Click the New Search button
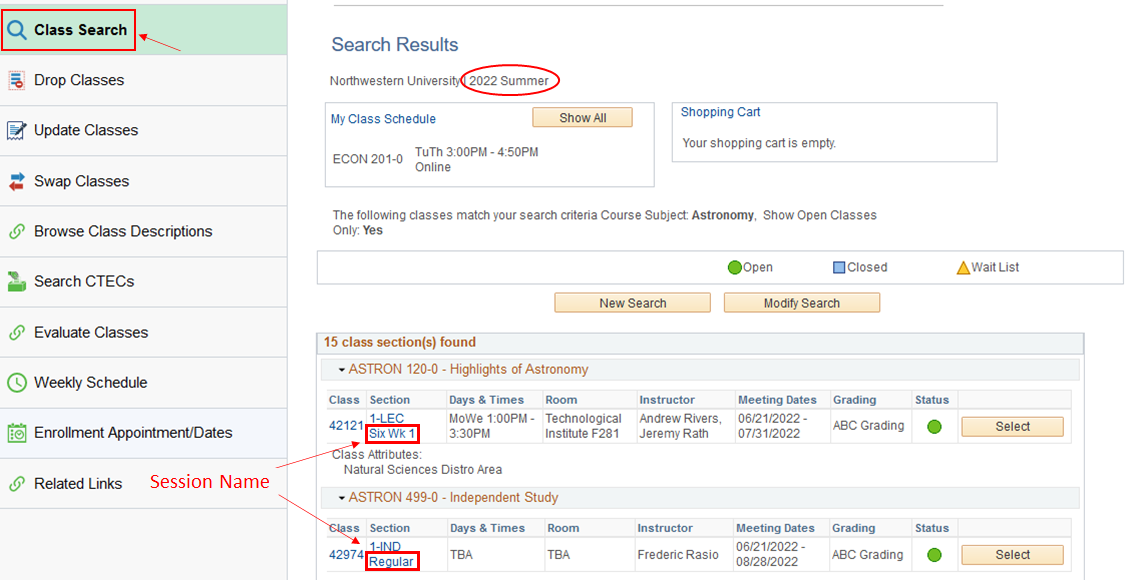Image resolution: width=1135 pixels, height=580 pixels. point(633,303)
